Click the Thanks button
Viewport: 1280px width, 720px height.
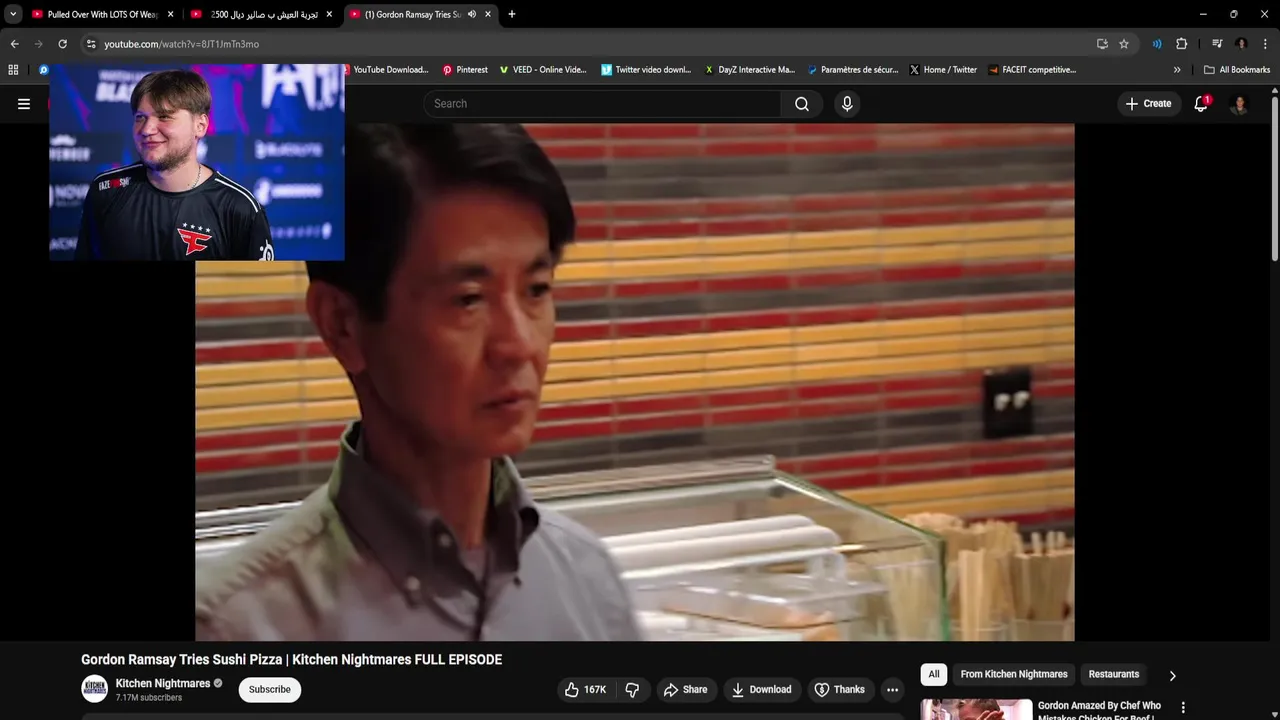tap(840, 690)
